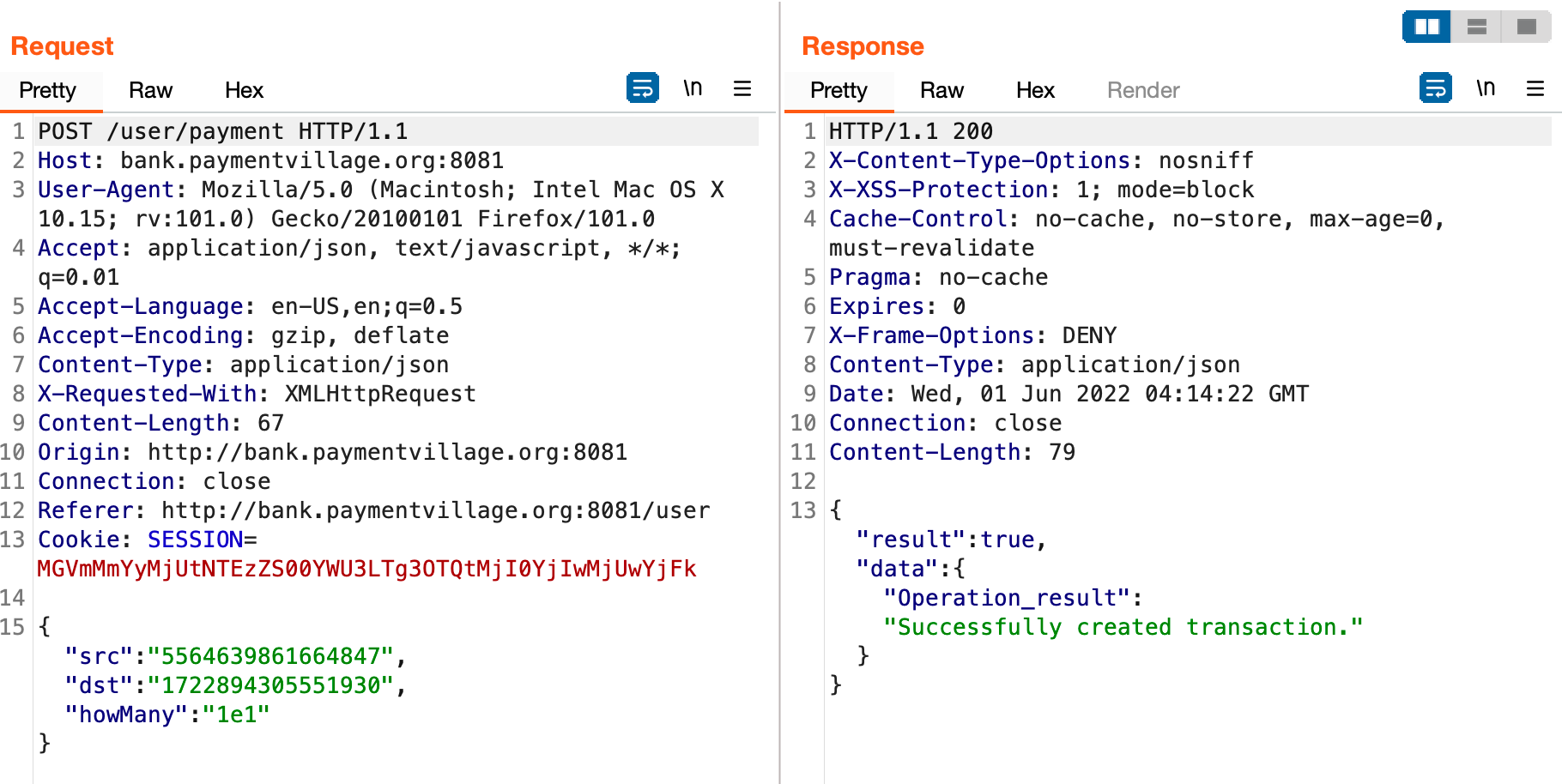Screen dimensions: 1562x784
Task: Click the red SESSION cookie value
Action: pos(366,569)
